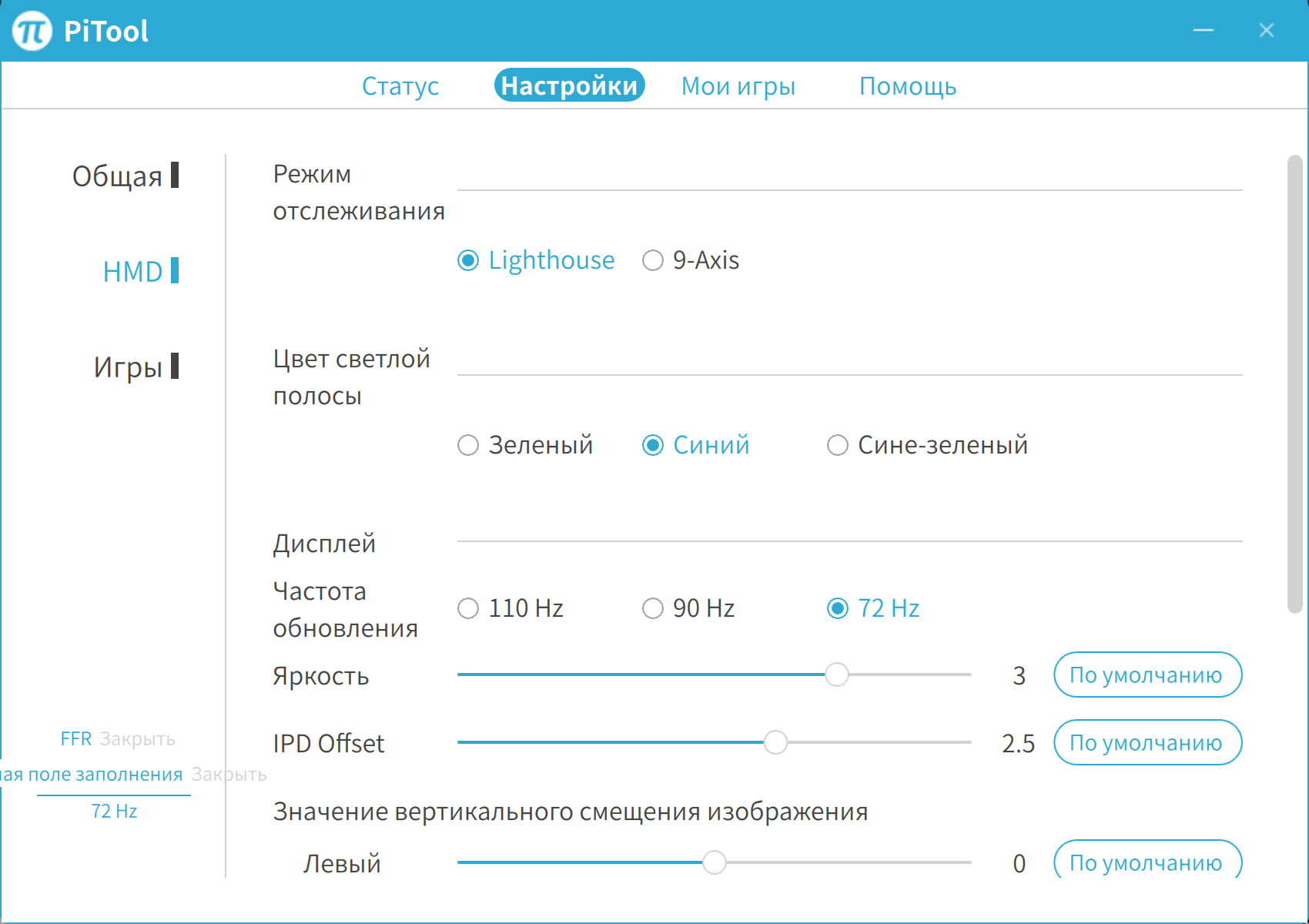Select Lighthouse tracking mode
The image size is (1309, 924).
(x=468, y=261)
